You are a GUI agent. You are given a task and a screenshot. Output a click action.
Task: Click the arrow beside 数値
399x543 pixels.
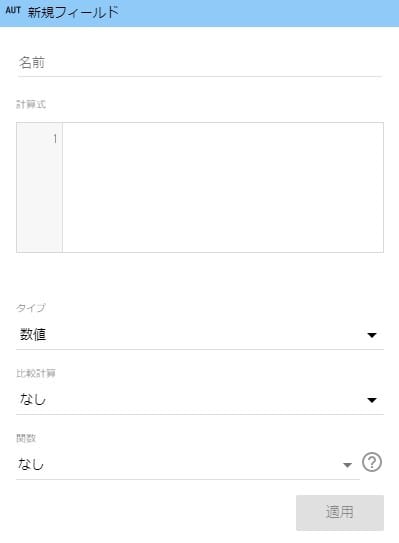372,335
